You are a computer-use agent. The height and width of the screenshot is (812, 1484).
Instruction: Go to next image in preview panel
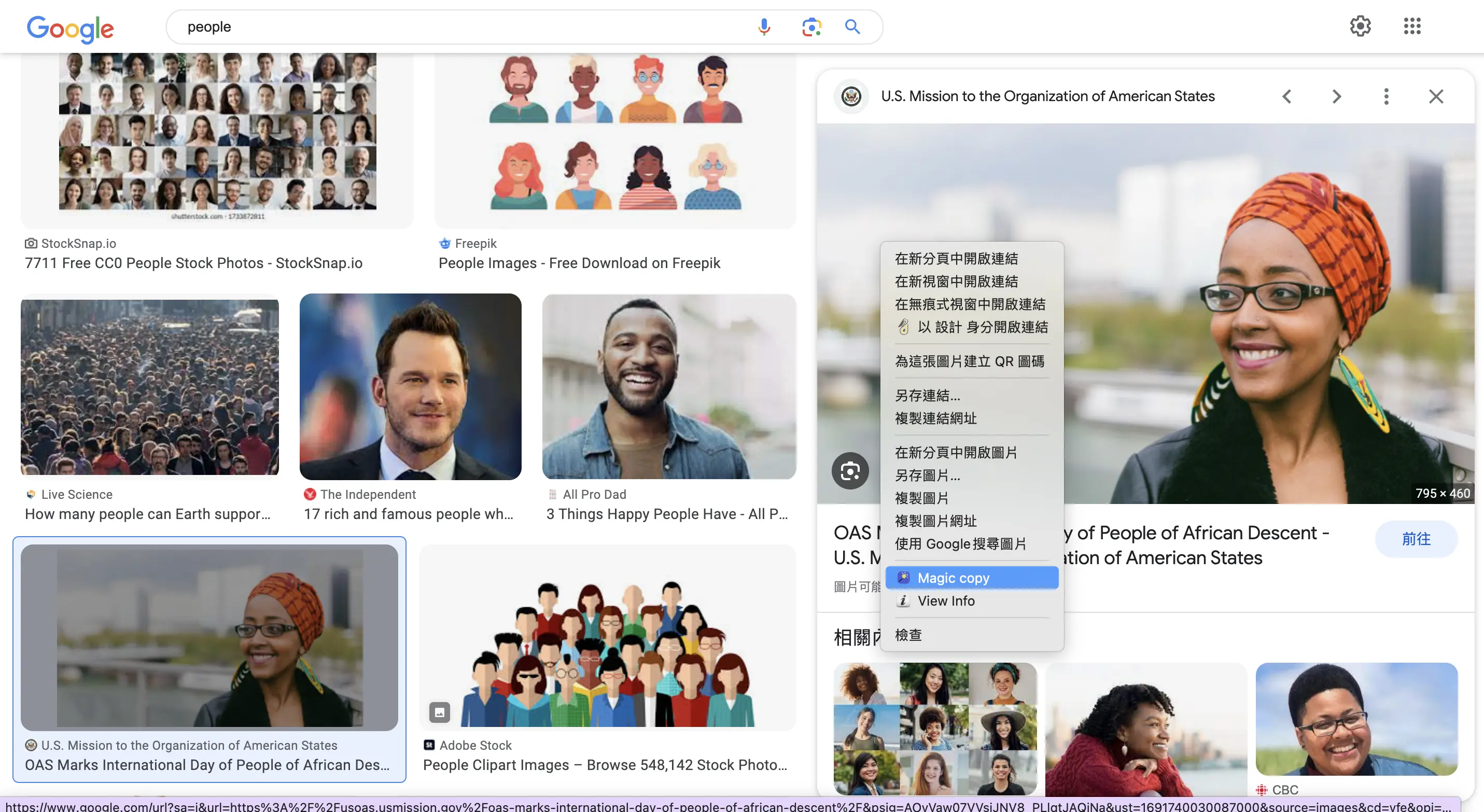point(1337,96)
